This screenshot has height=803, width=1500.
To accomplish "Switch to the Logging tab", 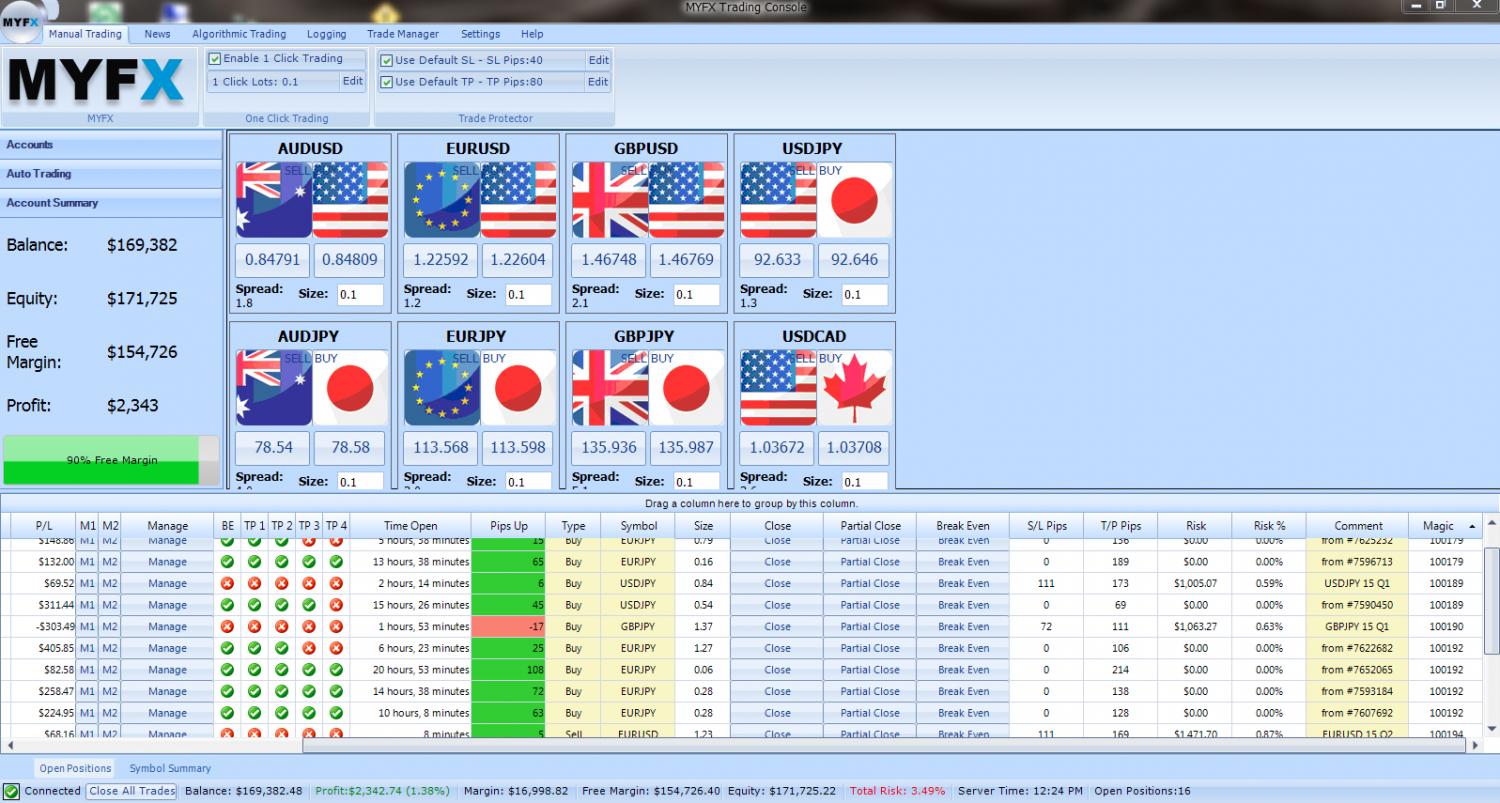I will coord(326,34).
